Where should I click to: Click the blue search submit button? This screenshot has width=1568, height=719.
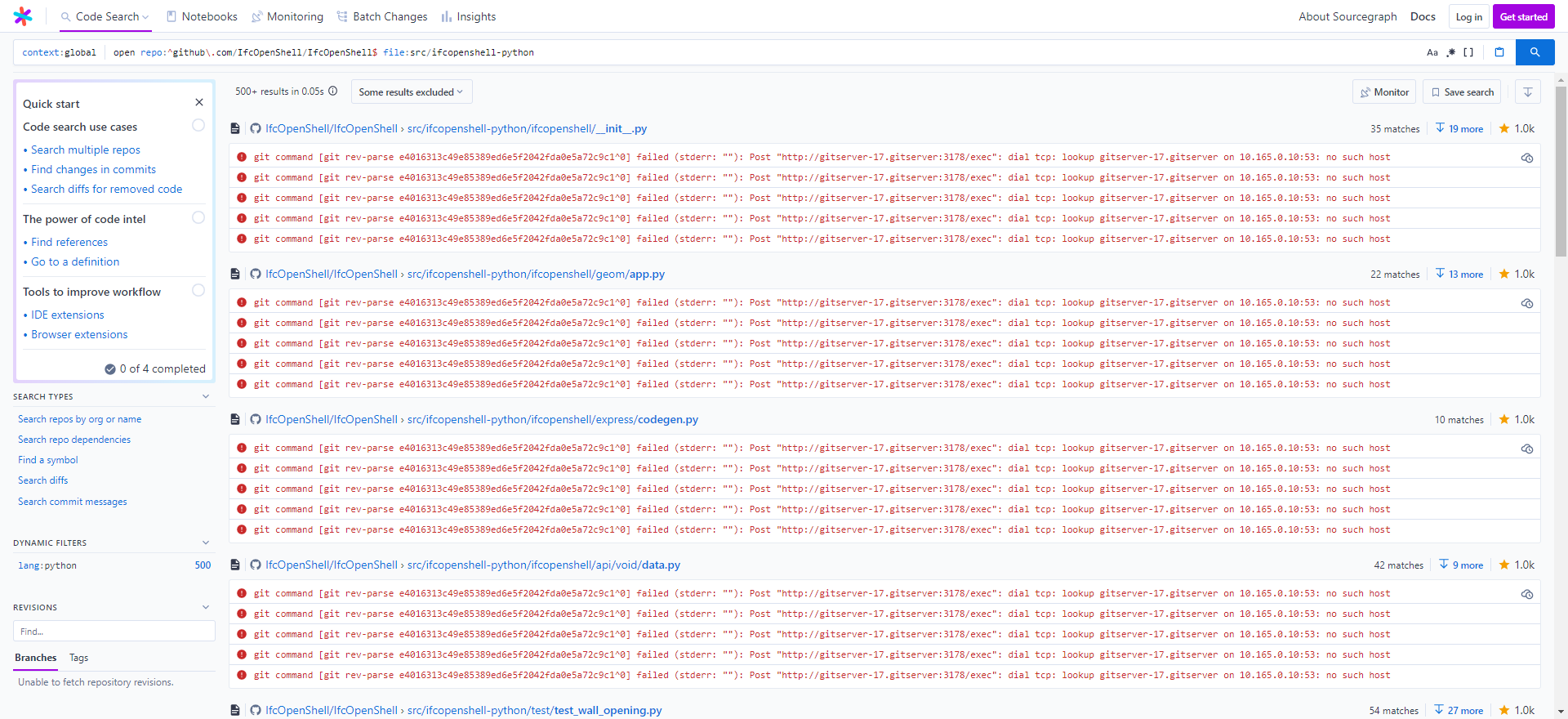(1535, 52)
